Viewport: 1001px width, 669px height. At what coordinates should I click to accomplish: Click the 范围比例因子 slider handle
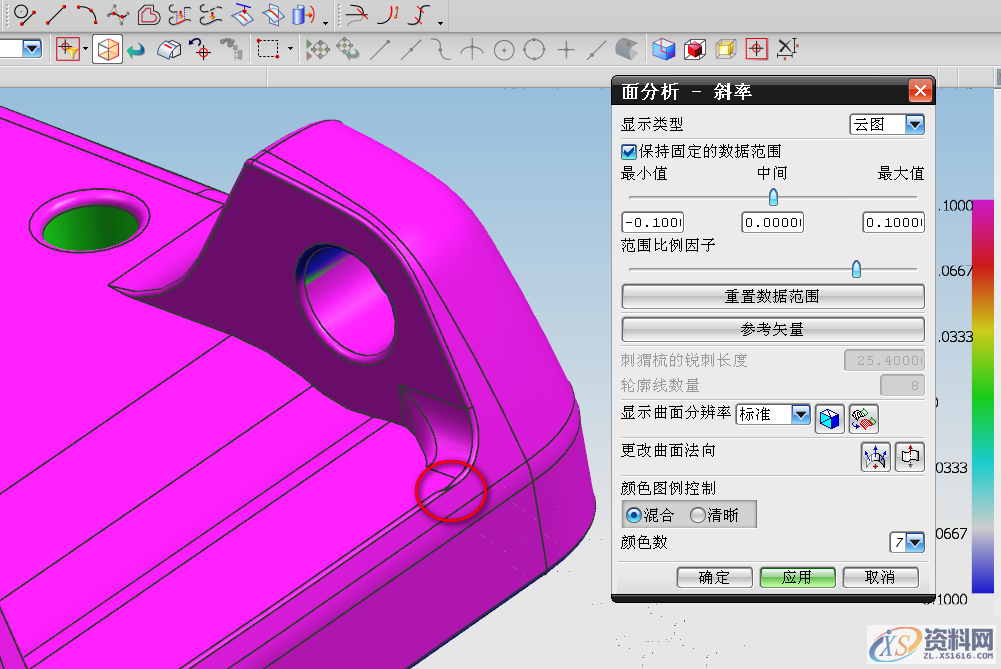click(856, 269)
